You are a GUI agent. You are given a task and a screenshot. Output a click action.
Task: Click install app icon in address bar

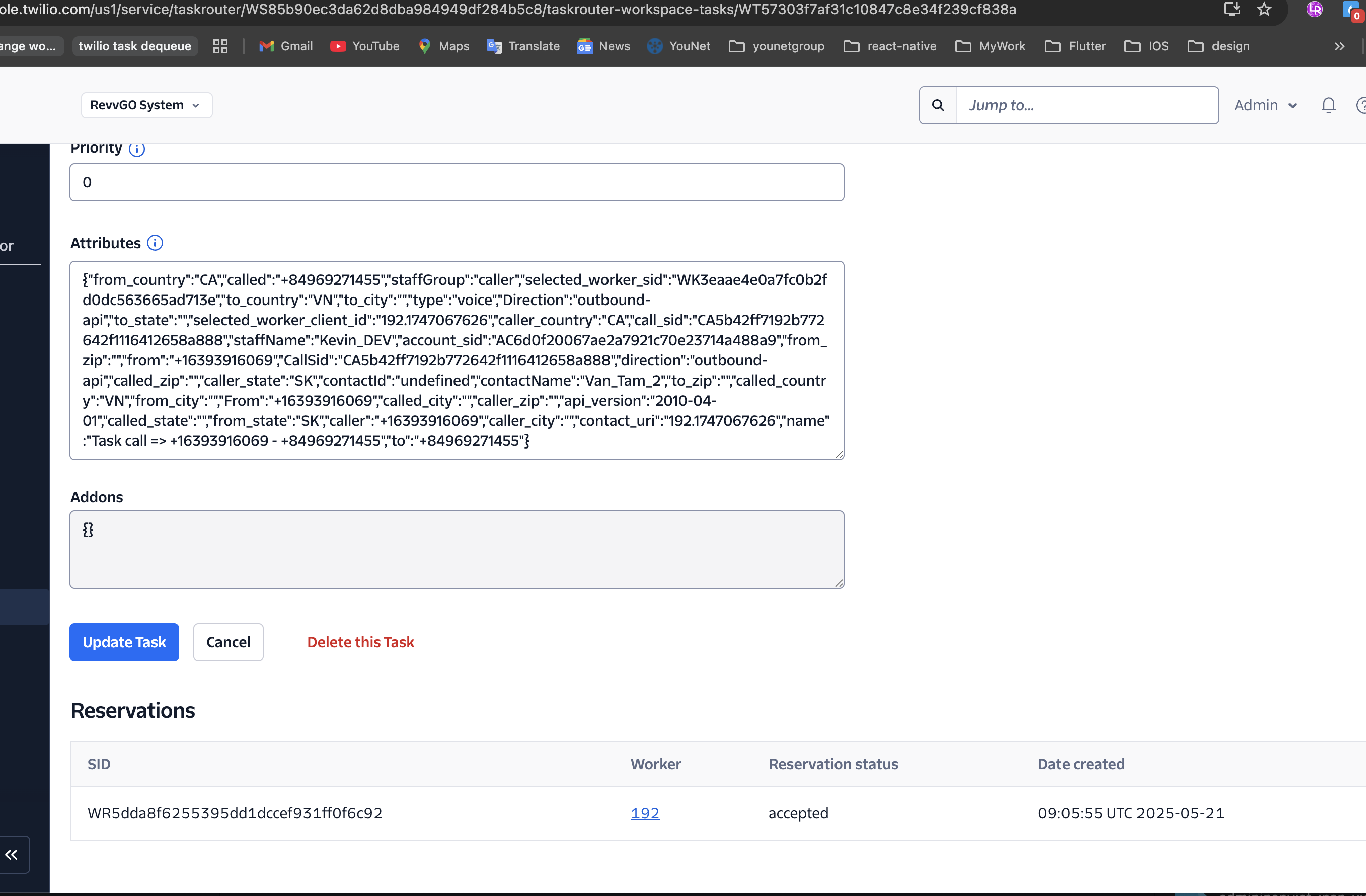tap(1232, 9)
